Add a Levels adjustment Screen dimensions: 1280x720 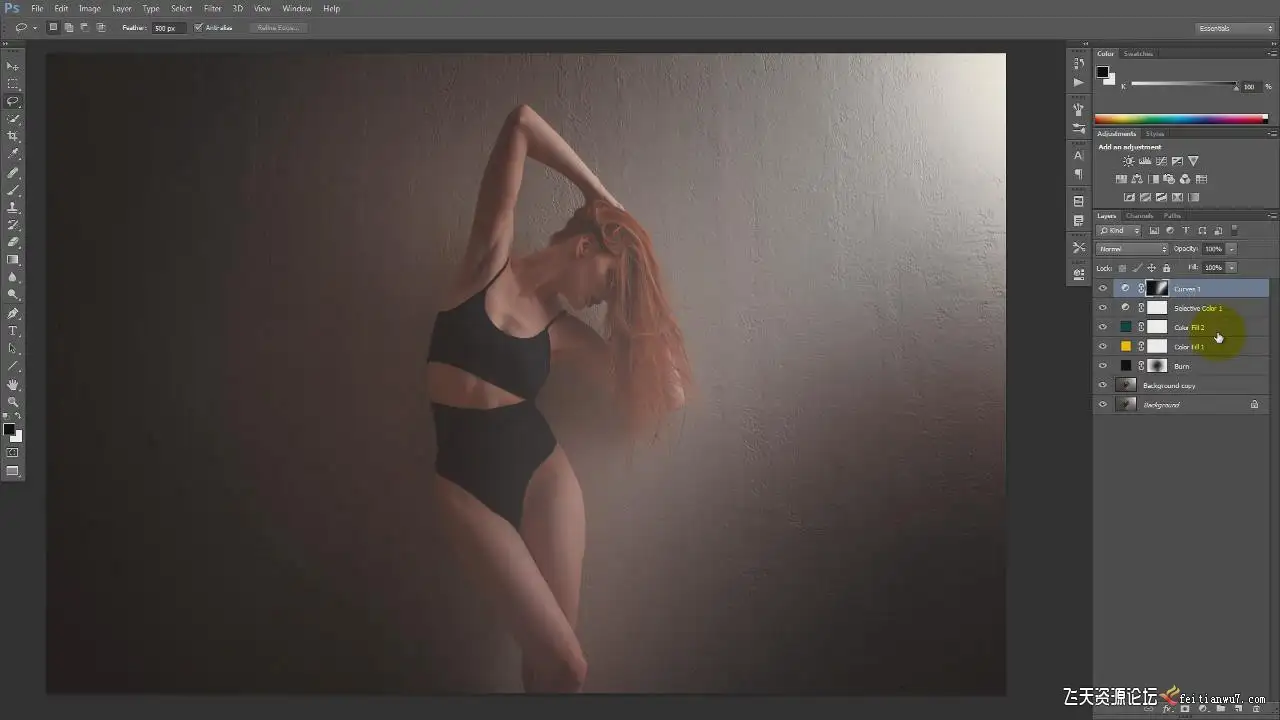point(1145,161)
